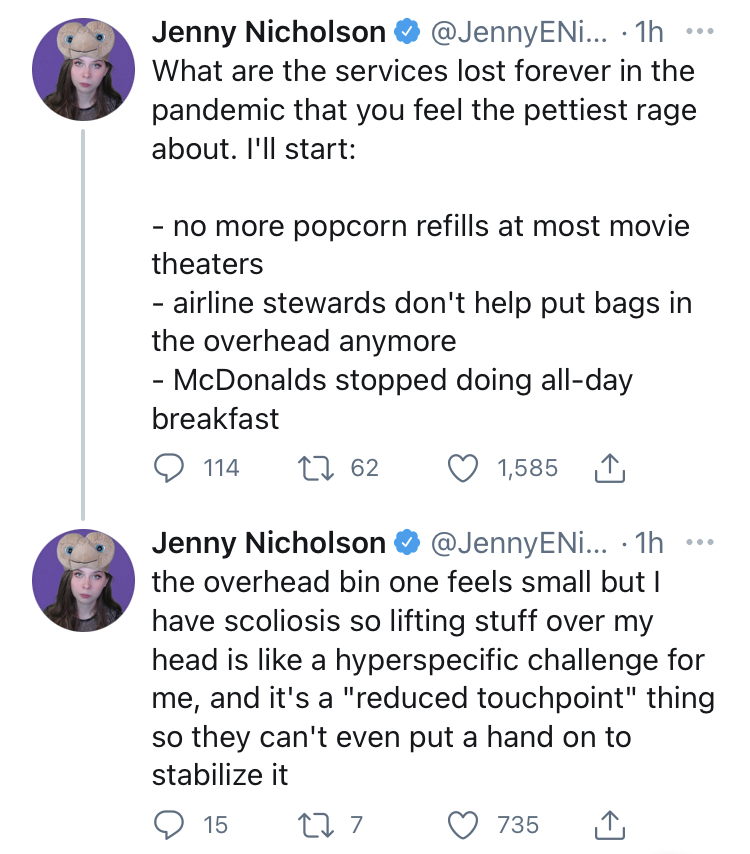Tap the profile avatar on first tweet
750x854 pixels.
(x=83, y=69)
